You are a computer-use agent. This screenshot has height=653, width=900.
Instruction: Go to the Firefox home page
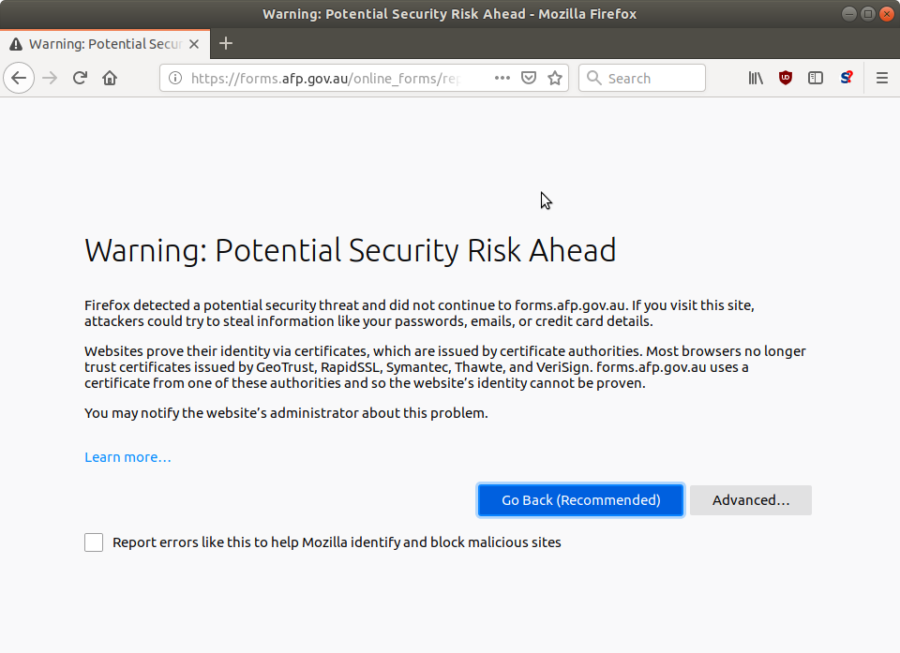pyautogui.click(x=110, y=77)
